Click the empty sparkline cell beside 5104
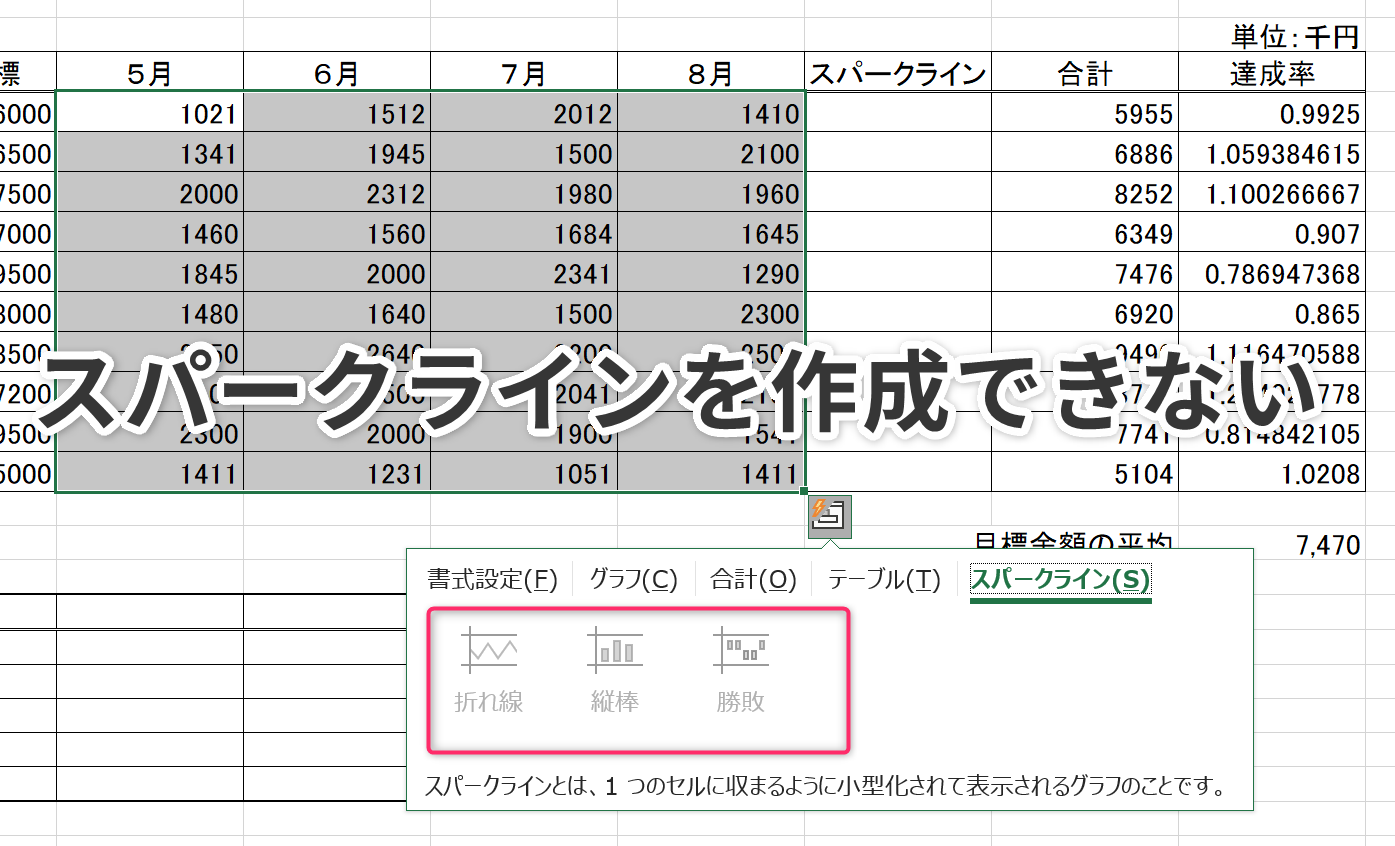Image resolution: width=1395 pixels, height=846 pixels. [x=898, y=472]
